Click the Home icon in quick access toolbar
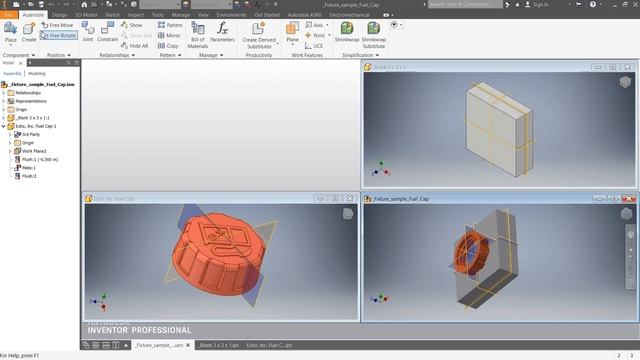This screenshot has height=360, width=640. coord(84,4)
